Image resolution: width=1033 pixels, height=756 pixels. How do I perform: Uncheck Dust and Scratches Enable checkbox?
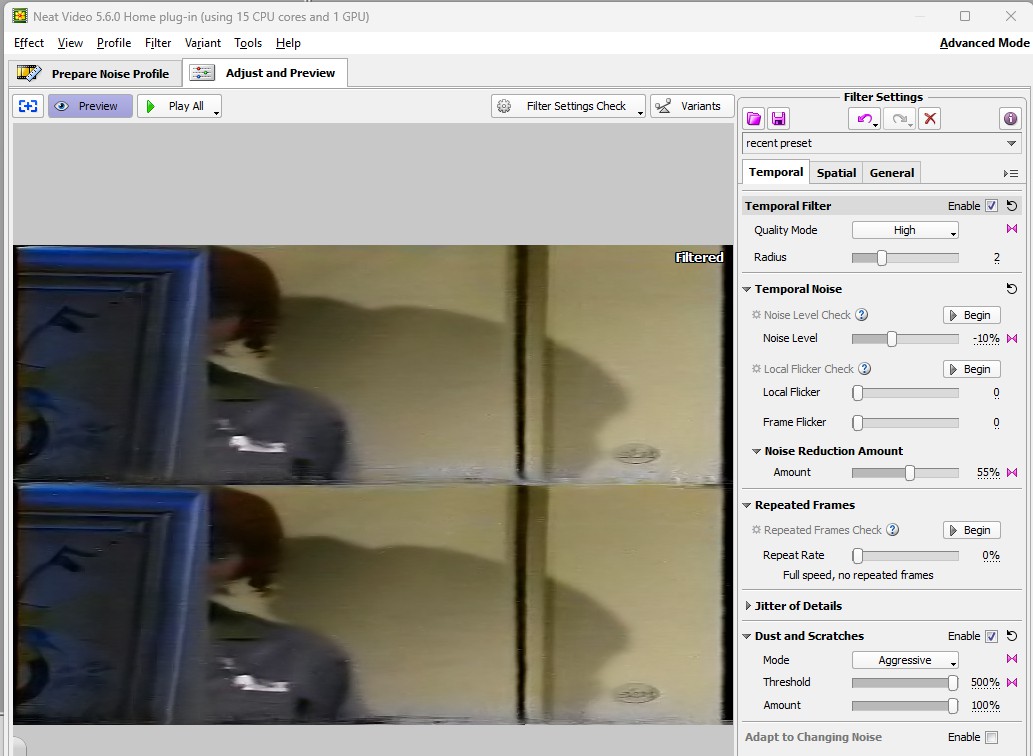click(991, 636)
